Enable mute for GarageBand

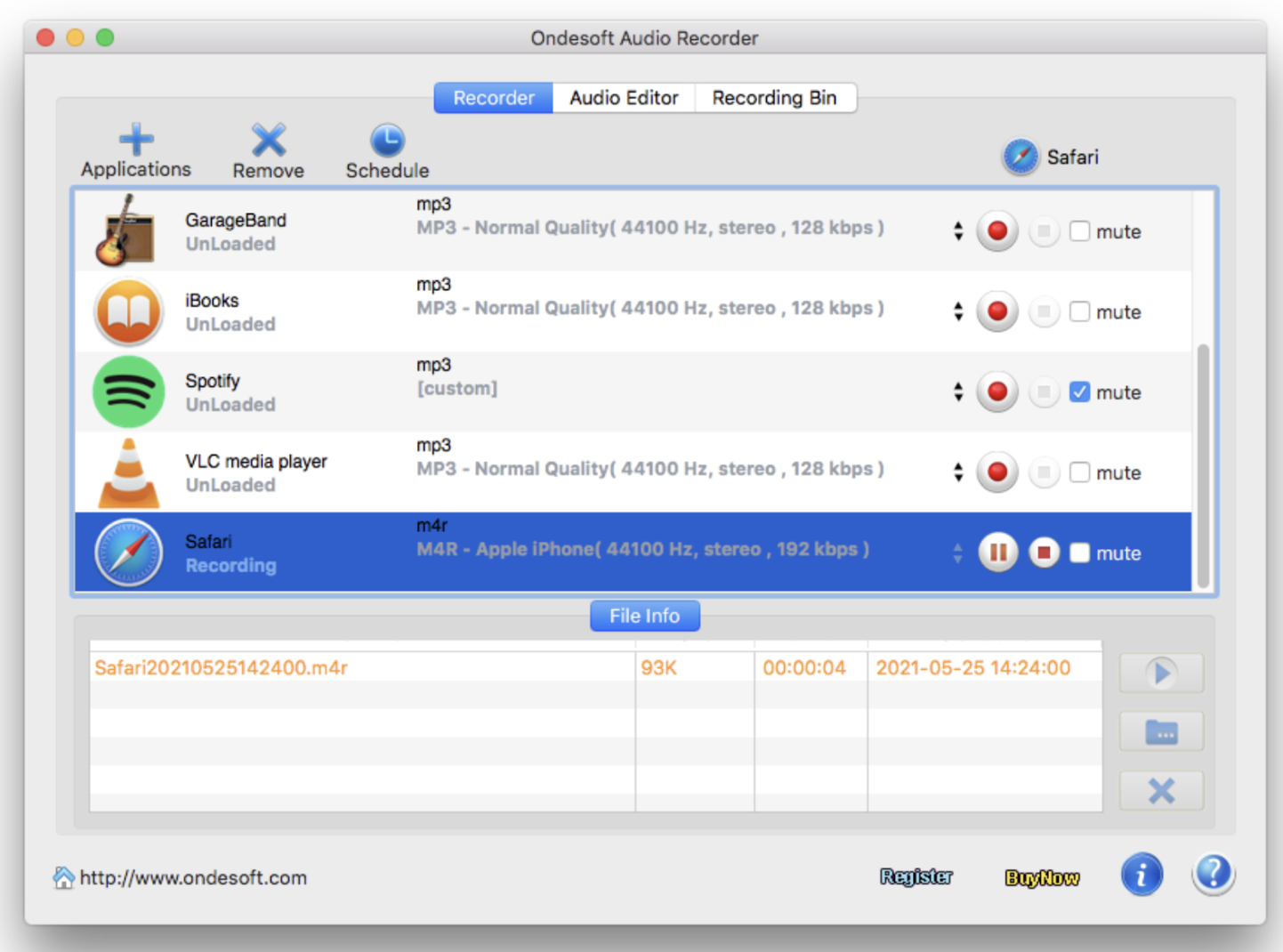[x=1079, y=231]
